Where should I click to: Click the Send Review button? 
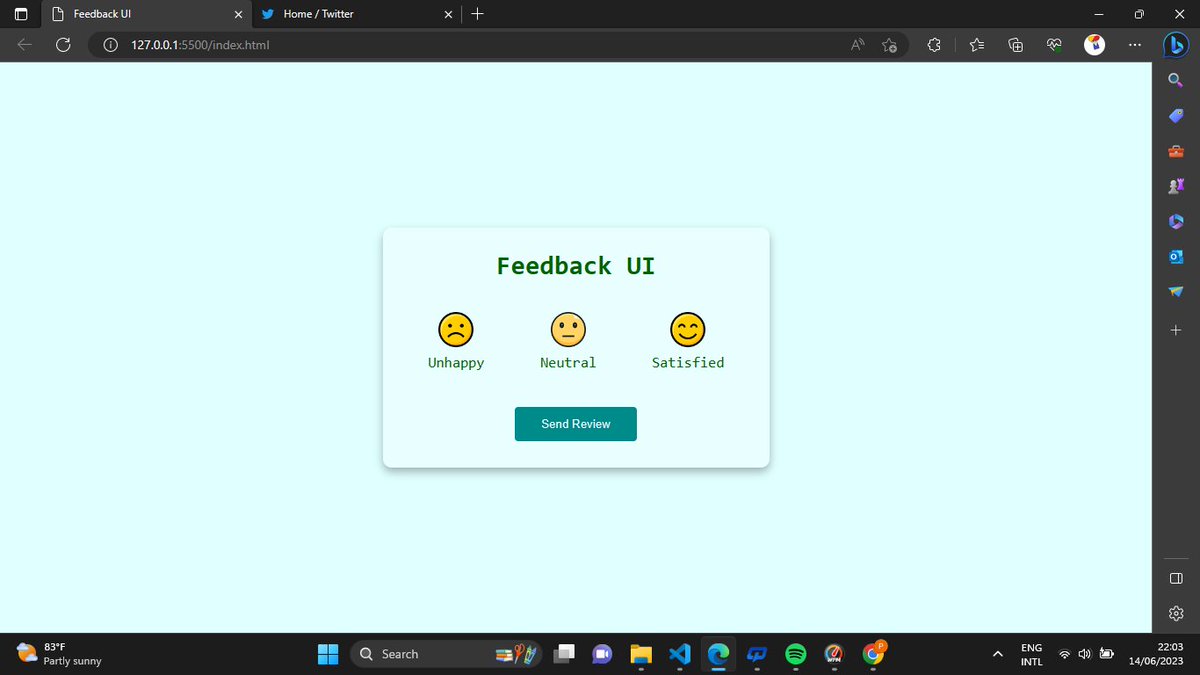tap(576, 424)
